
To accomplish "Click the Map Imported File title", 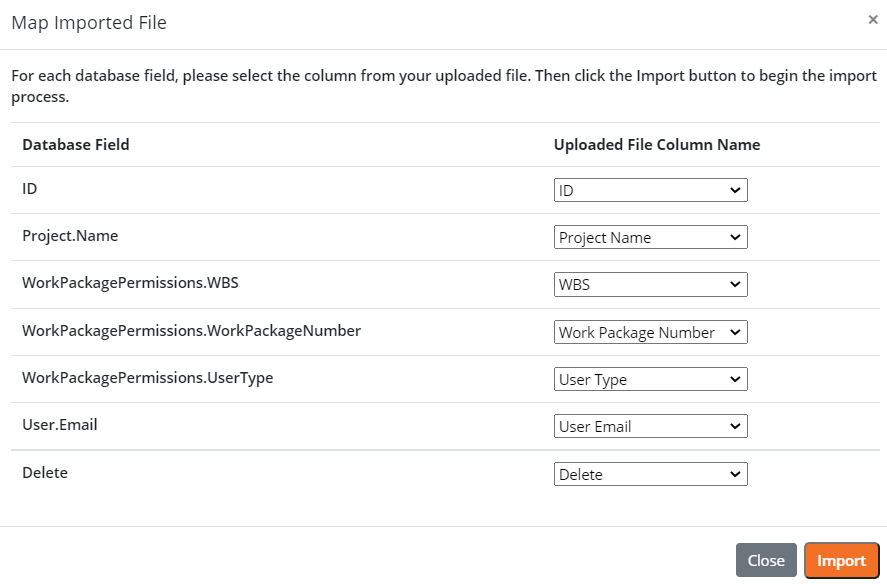I will [89, 22].
